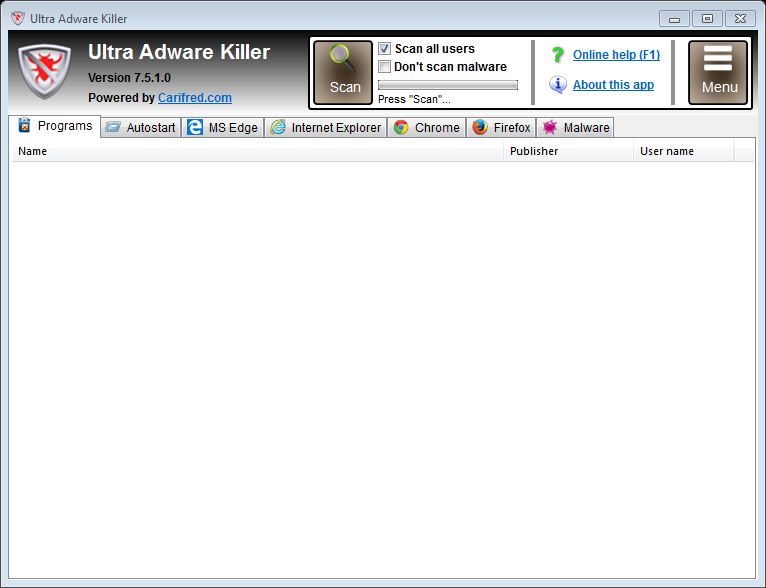Click the Version 7.5.1.0 text
The image size is (766, 588).
click(x=129, y=78)
